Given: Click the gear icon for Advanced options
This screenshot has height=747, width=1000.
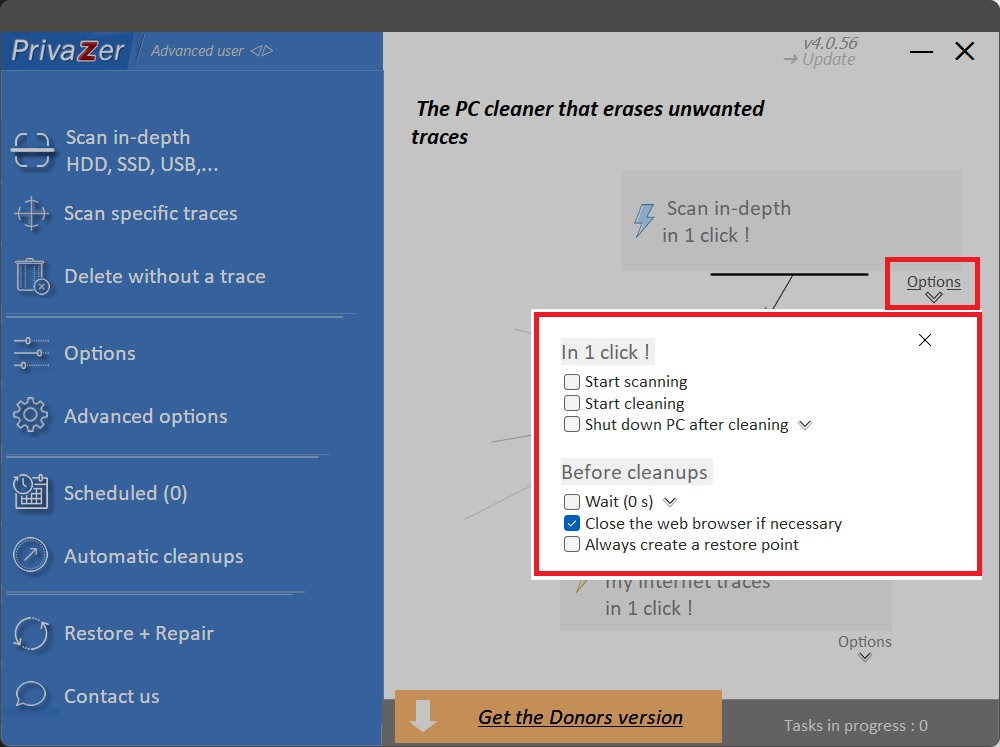Looking at the screenshot, I should [x=31, y=416].
